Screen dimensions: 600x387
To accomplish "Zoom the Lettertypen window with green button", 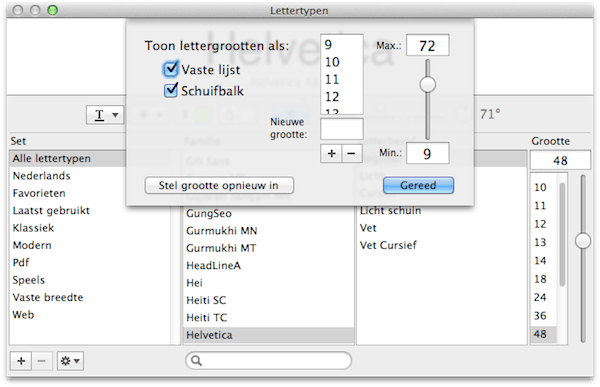I will point(52,10).
